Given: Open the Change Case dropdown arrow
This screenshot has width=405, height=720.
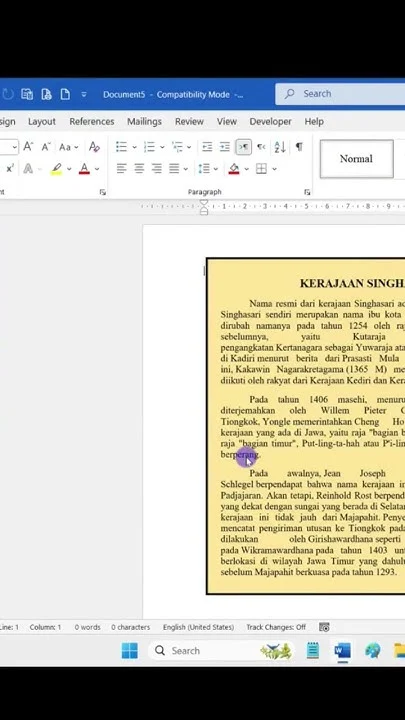Looking at the screenshot, I should (x=76, y=147).
